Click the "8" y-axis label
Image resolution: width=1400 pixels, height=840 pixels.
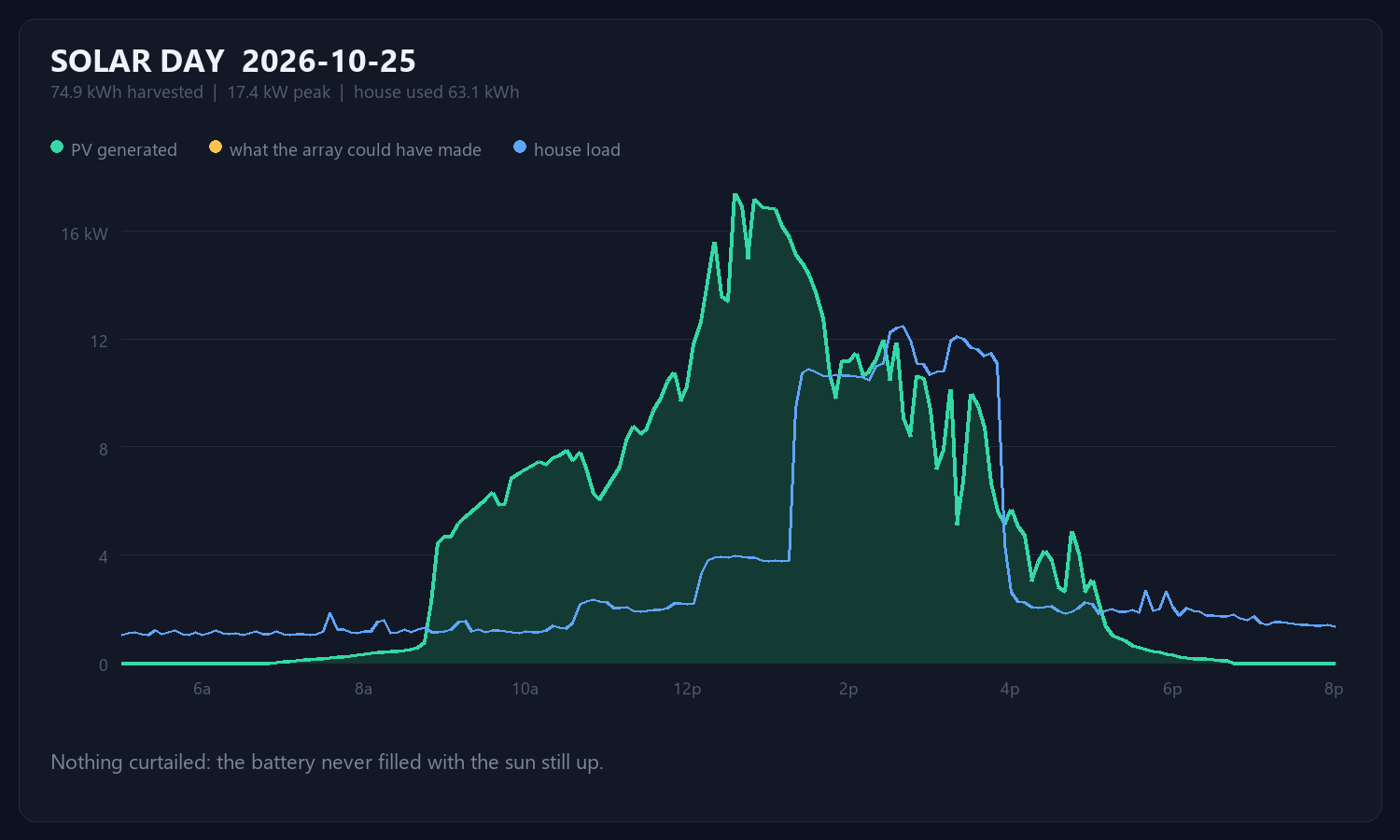click(x=104, y=449)
